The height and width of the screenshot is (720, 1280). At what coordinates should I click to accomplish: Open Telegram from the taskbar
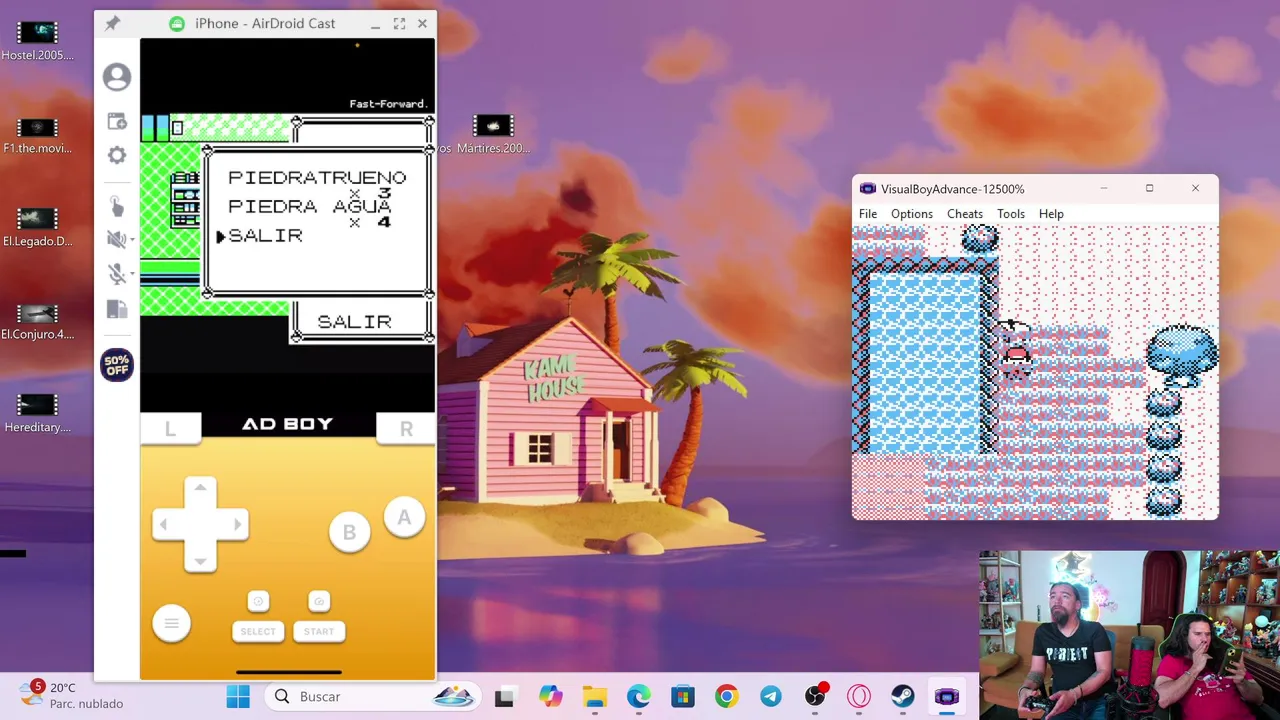[771, 697]
